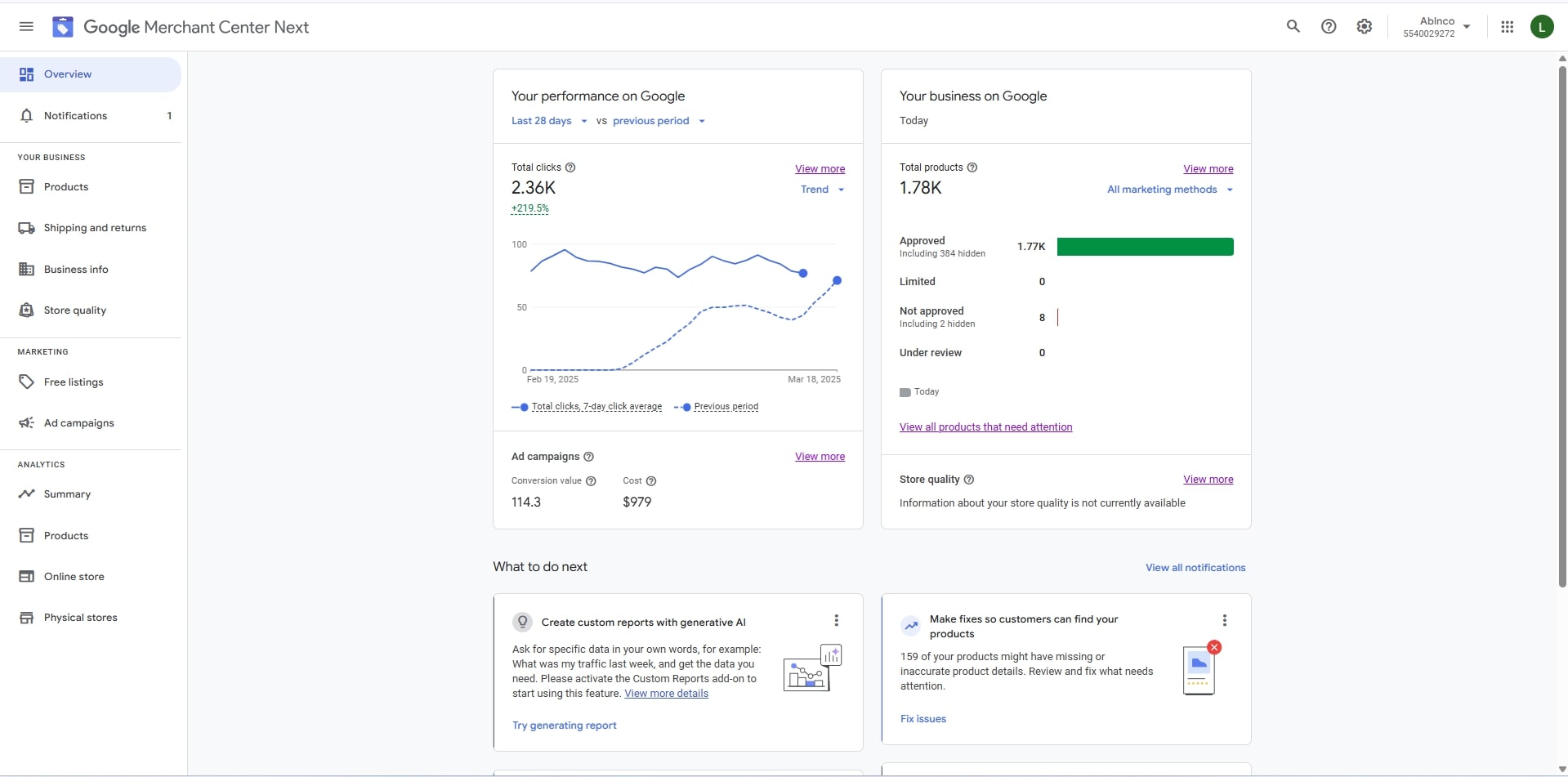The width and height of the screenshot is (1568, 777).
Task: Toggle Total clicks 7-day average legend
Action: tap(587, 407)
